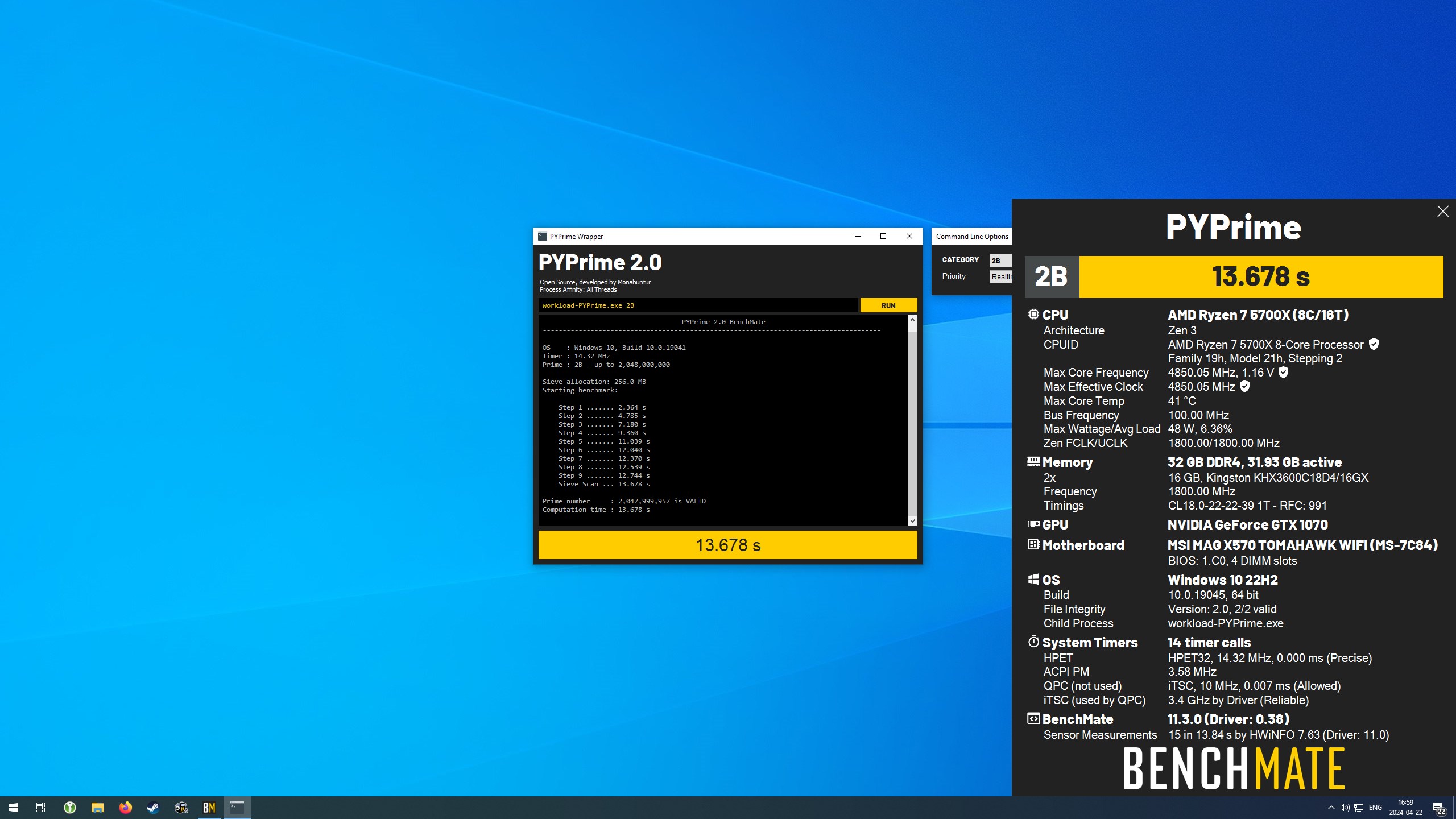
Task: Click the Command Line Options window title
Action: 972,237
